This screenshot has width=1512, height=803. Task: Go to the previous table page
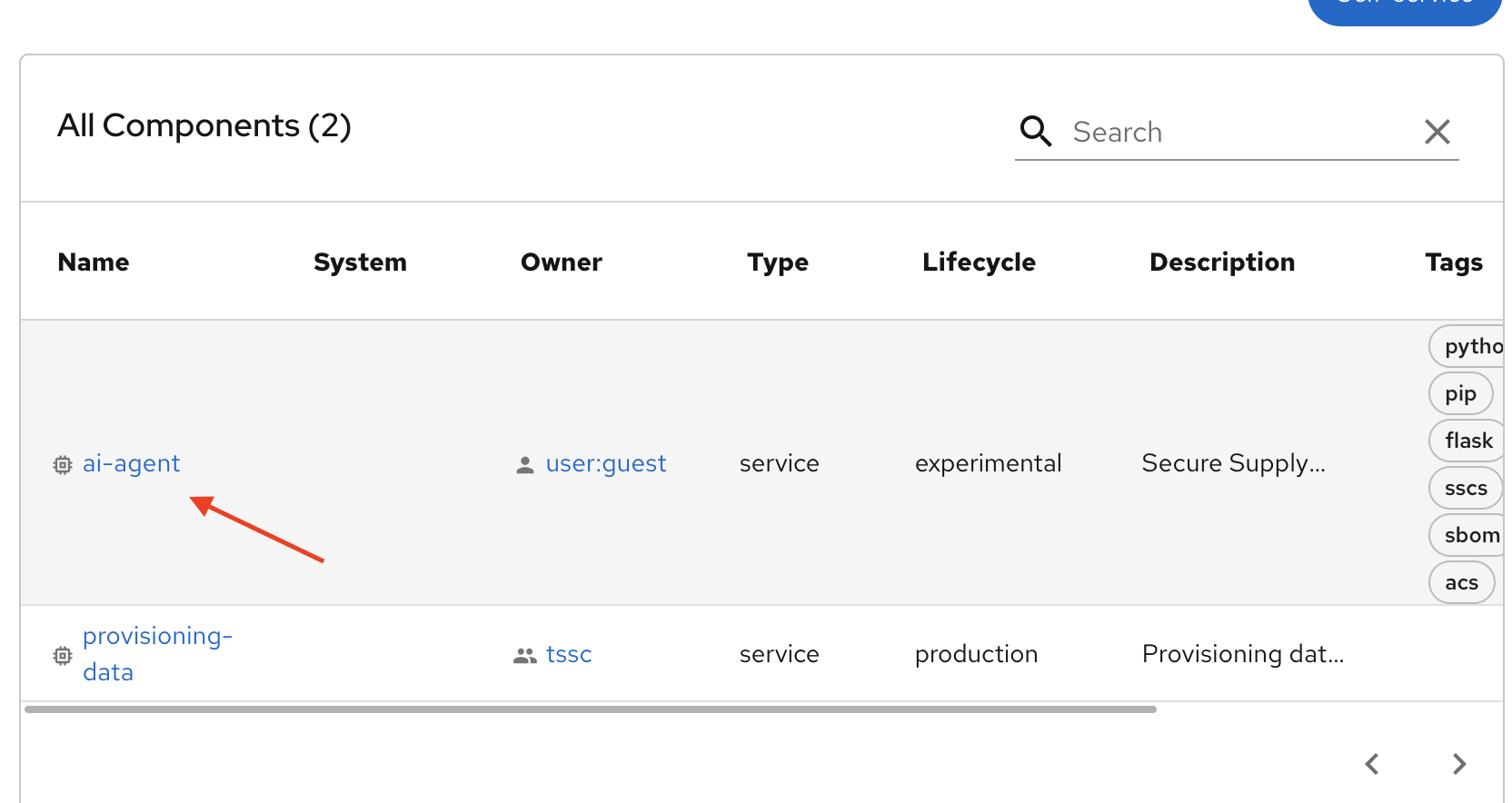click(1372, 764)
